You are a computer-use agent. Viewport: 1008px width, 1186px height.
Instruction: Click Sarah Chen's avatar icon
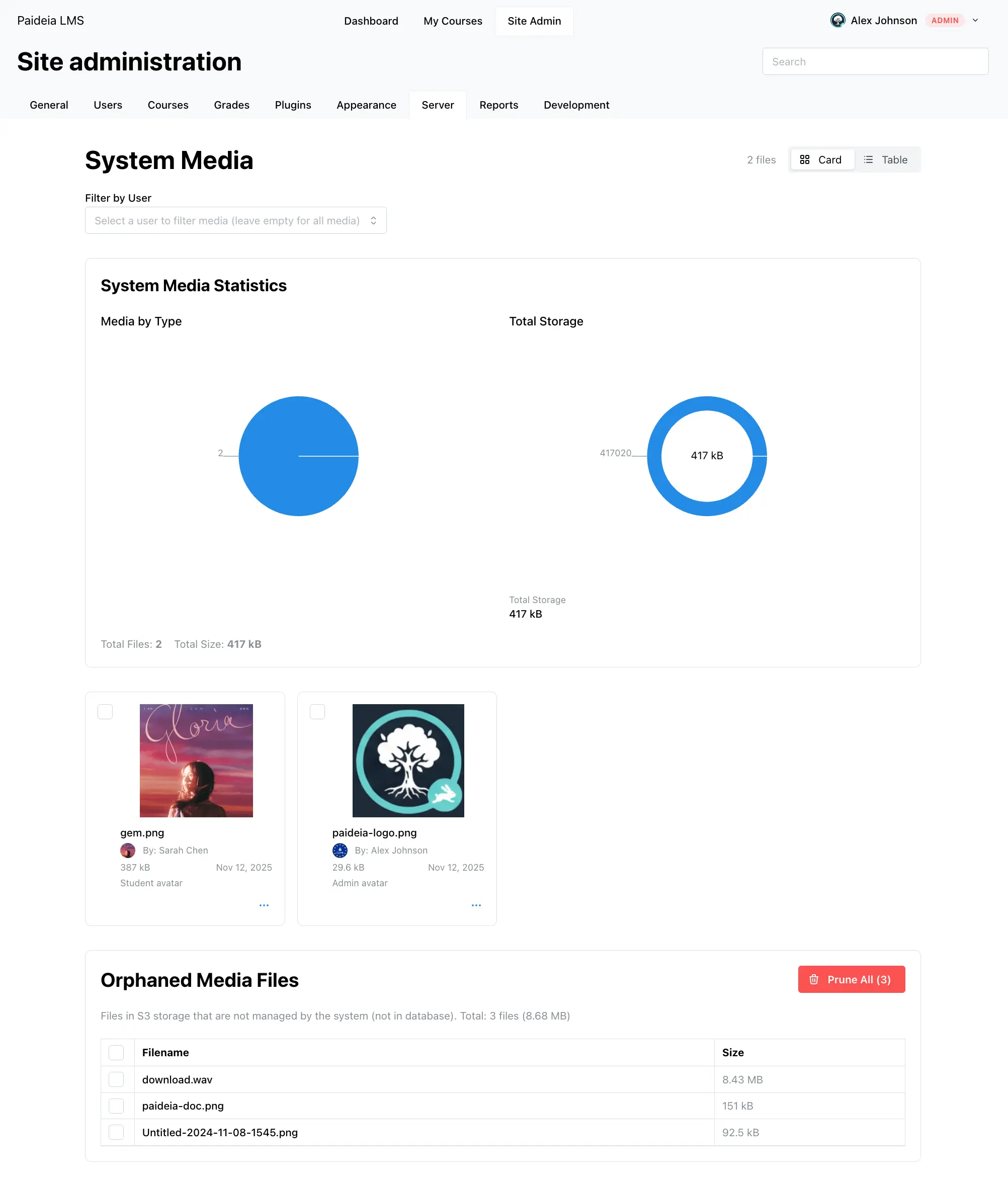(x=128, y=850)
